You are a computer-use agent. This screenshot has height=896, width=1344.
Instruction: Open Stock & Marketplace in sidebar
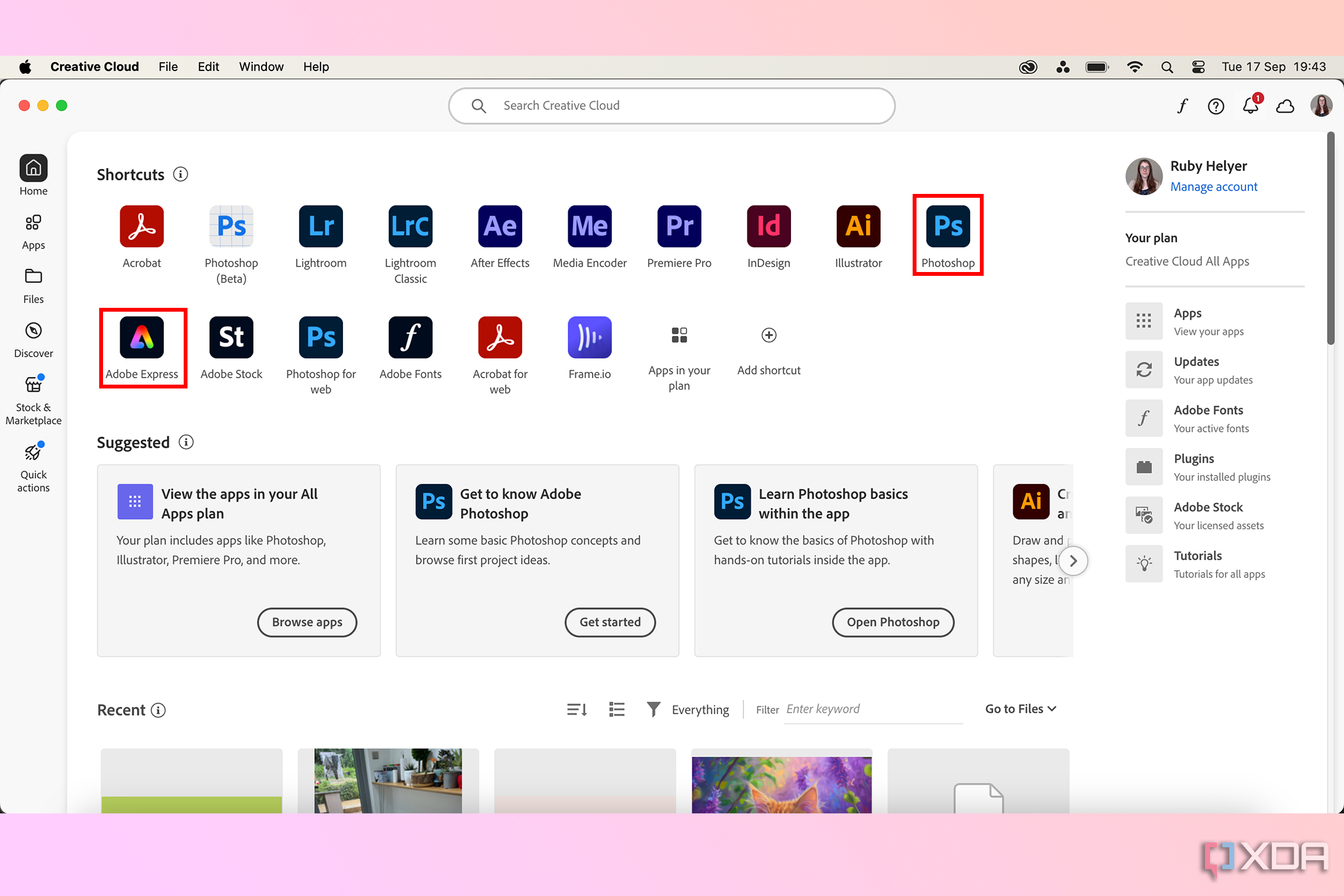click(33, 401)
